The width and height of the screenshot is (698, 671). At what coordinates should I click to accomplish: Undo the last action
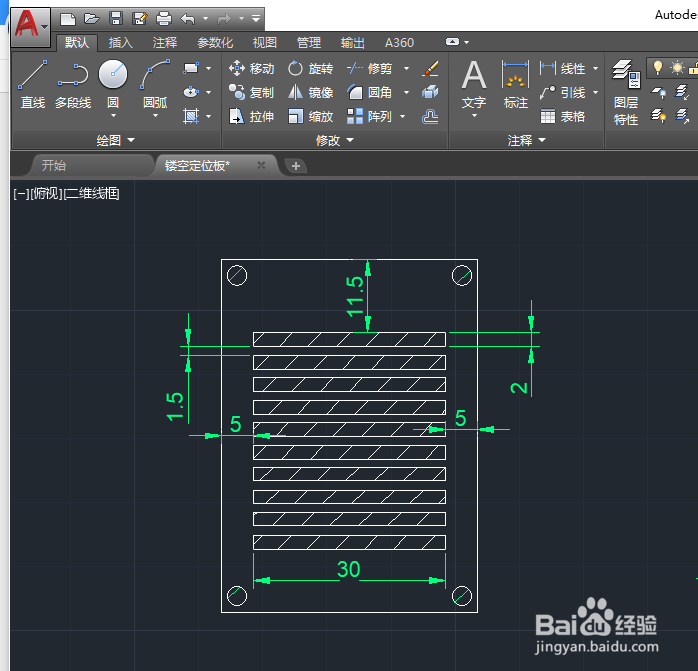188,19
